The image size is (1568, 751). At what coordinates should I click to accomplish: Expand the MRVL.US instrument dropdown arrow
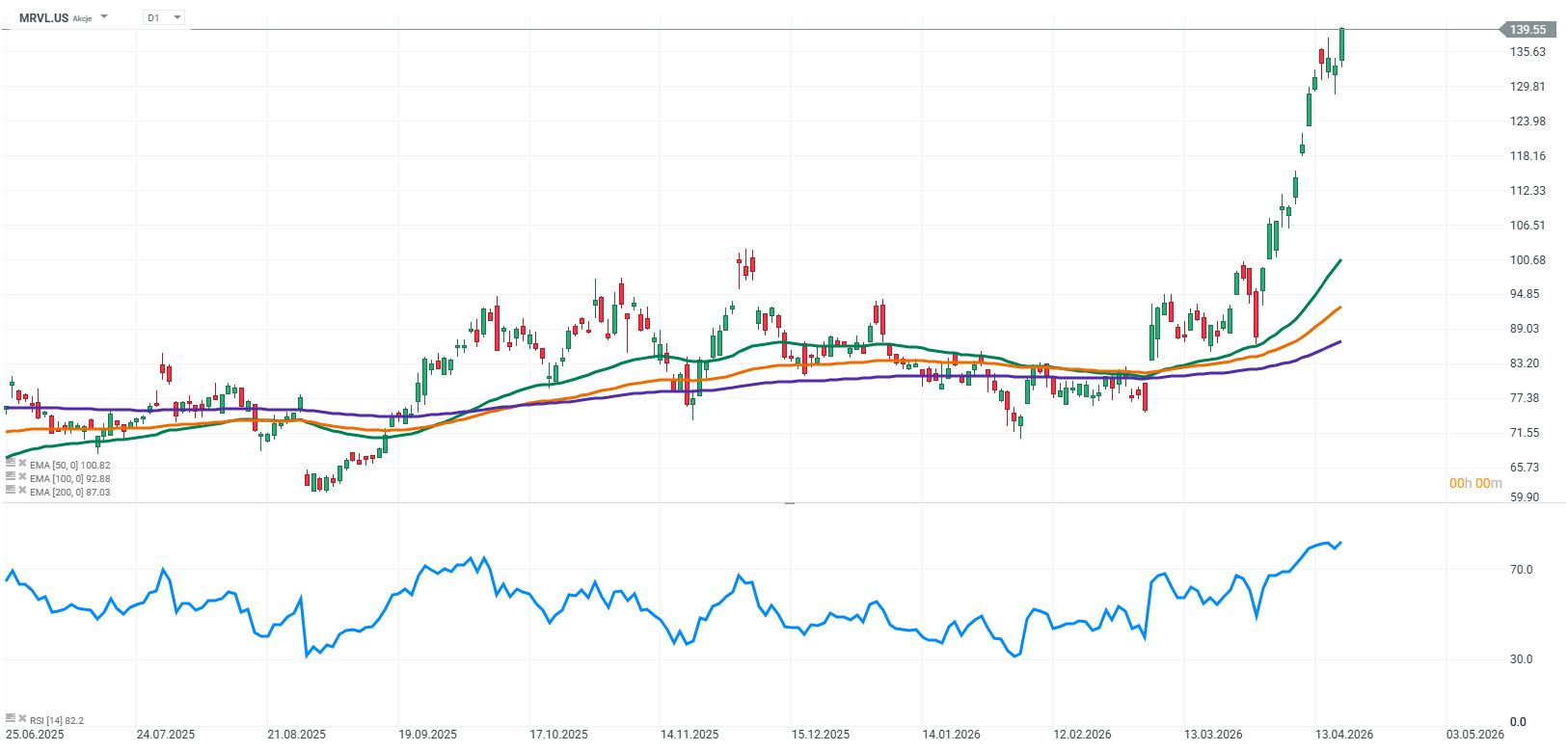(104, 17)
